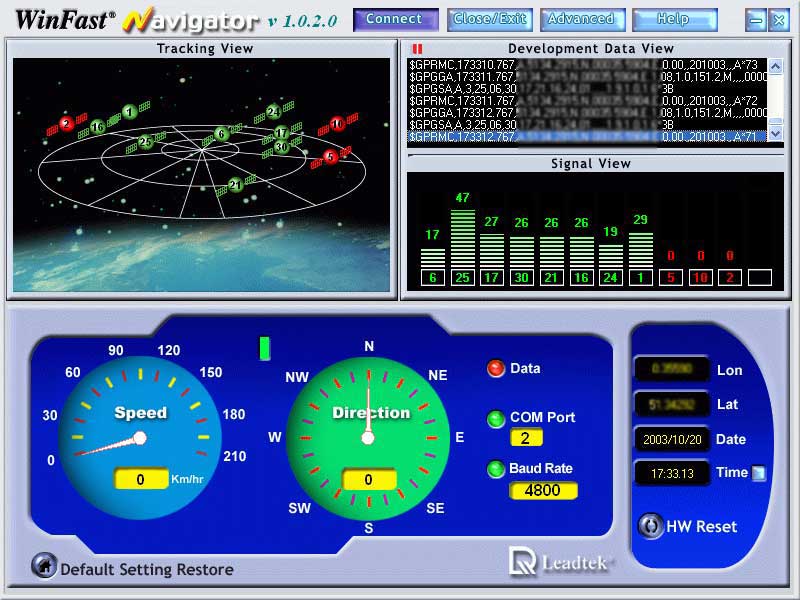Click the HW Reset label
800x600 pixels.
pos(702,527)
